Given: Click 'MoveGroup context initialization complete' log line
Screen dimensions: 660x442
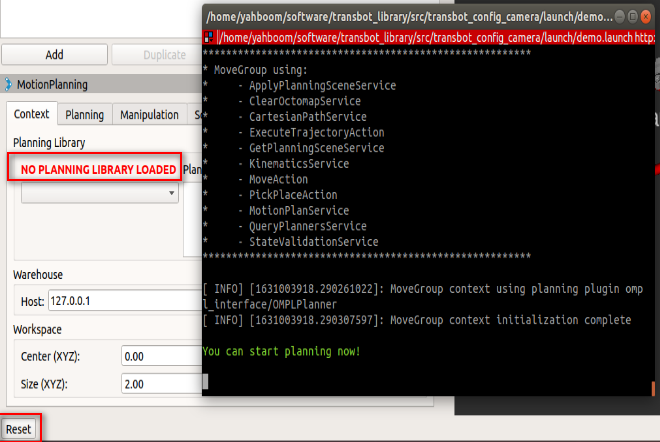Looking at the screenshot, I should (x=417, y=320).
